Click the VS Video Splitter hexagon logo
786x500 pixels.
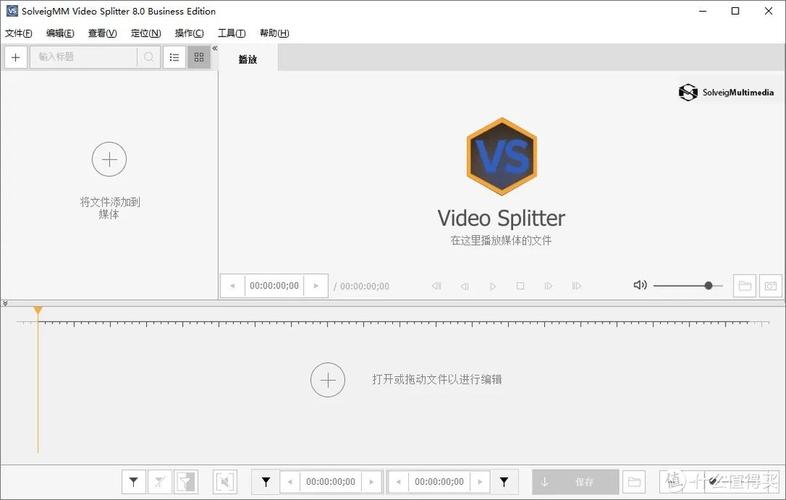click(x=502, y=156)
